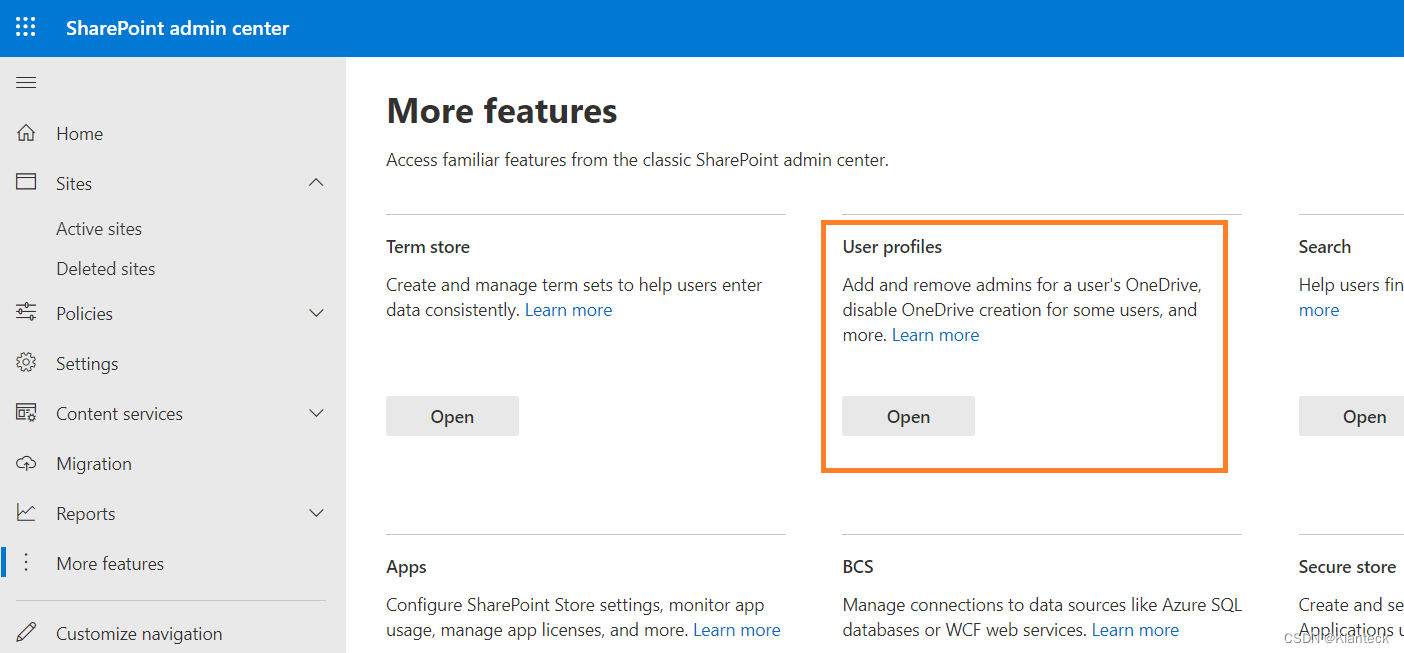Select the Home icon in the sidebar

tap(26, 133)
